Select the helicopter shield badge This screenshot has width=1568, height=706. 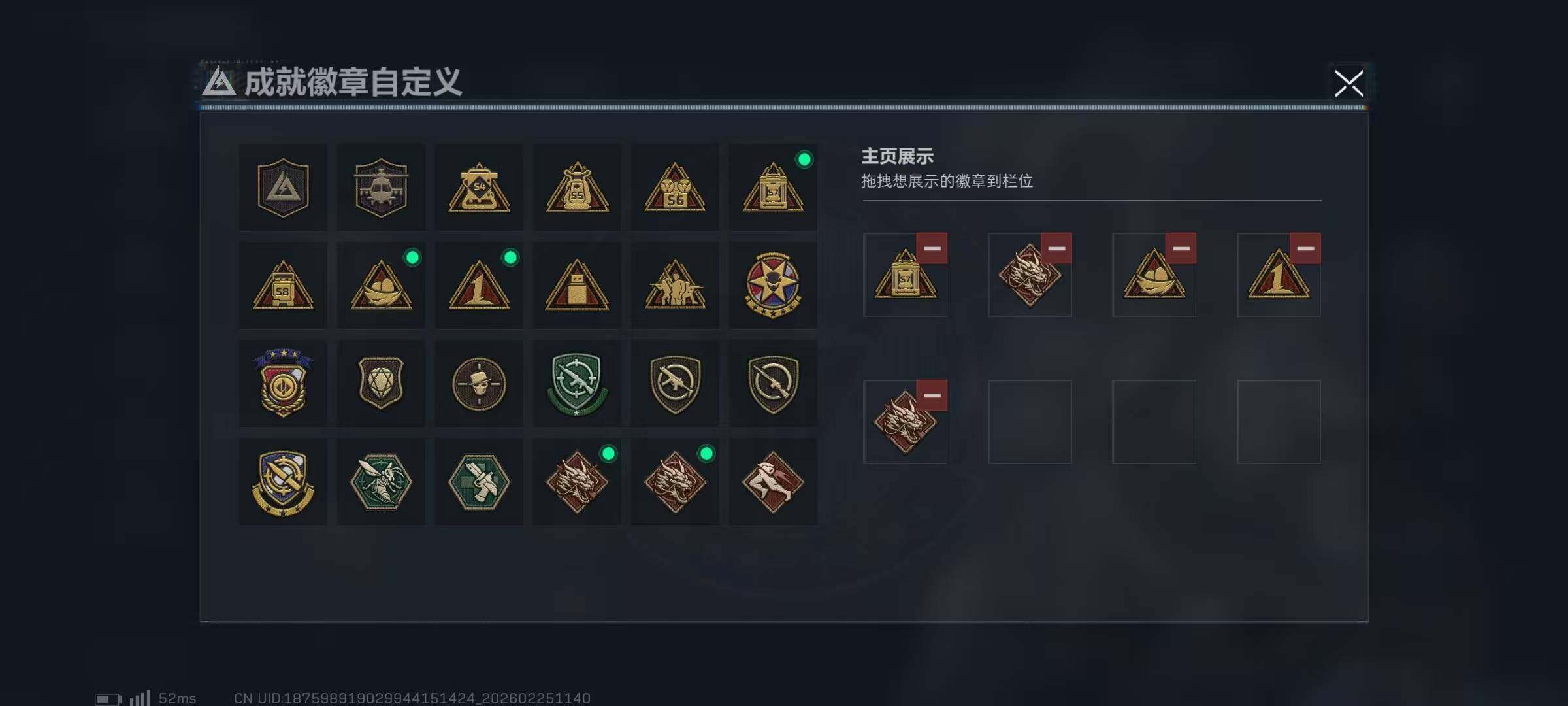tap(381, 188)
